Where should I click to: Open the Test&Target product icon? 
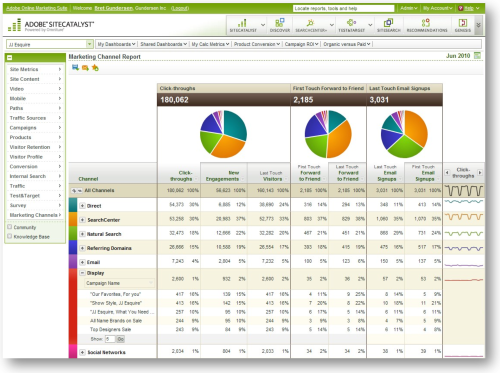[351, 25]
